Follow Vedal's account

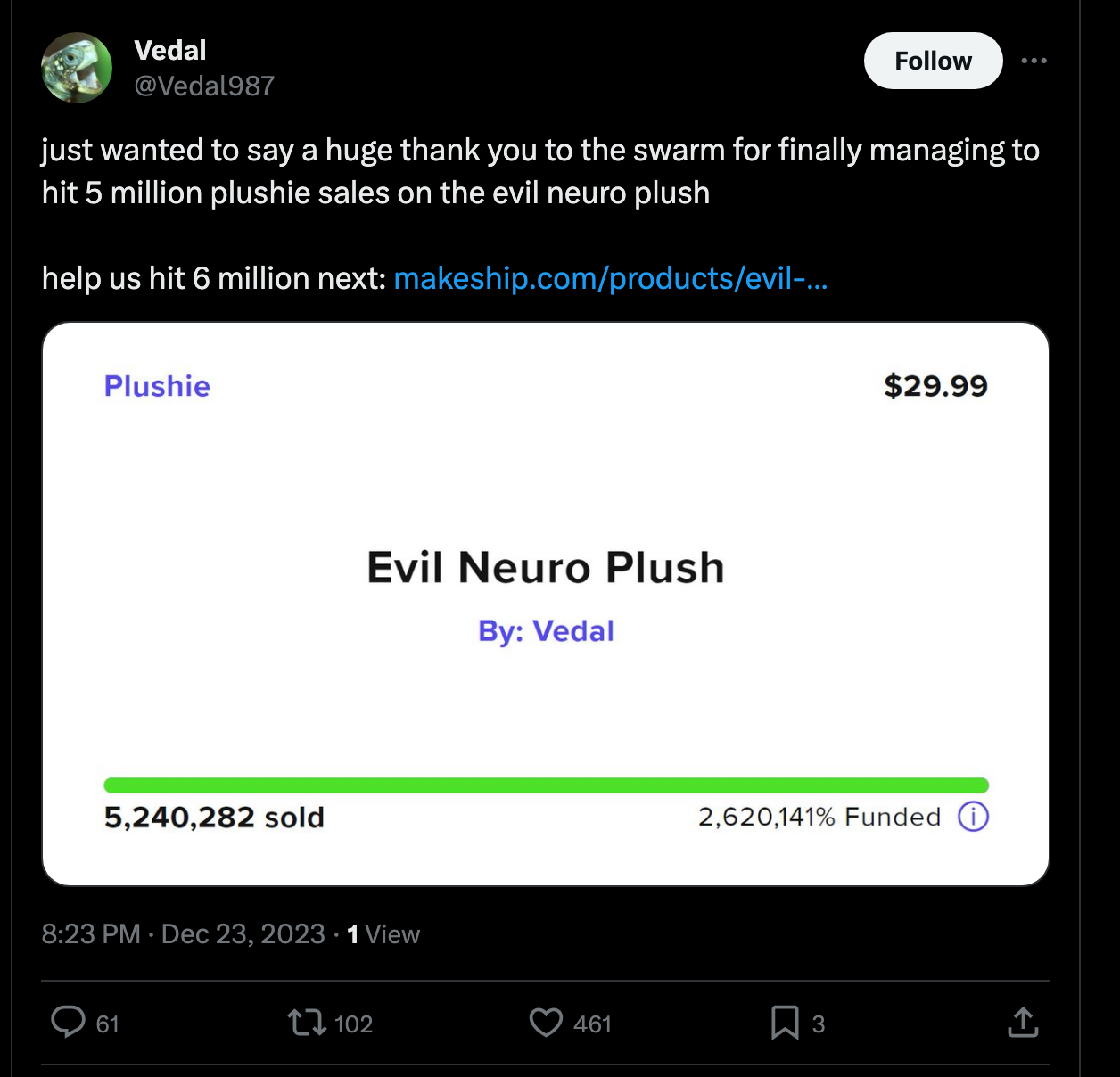(x=933, y=61)
